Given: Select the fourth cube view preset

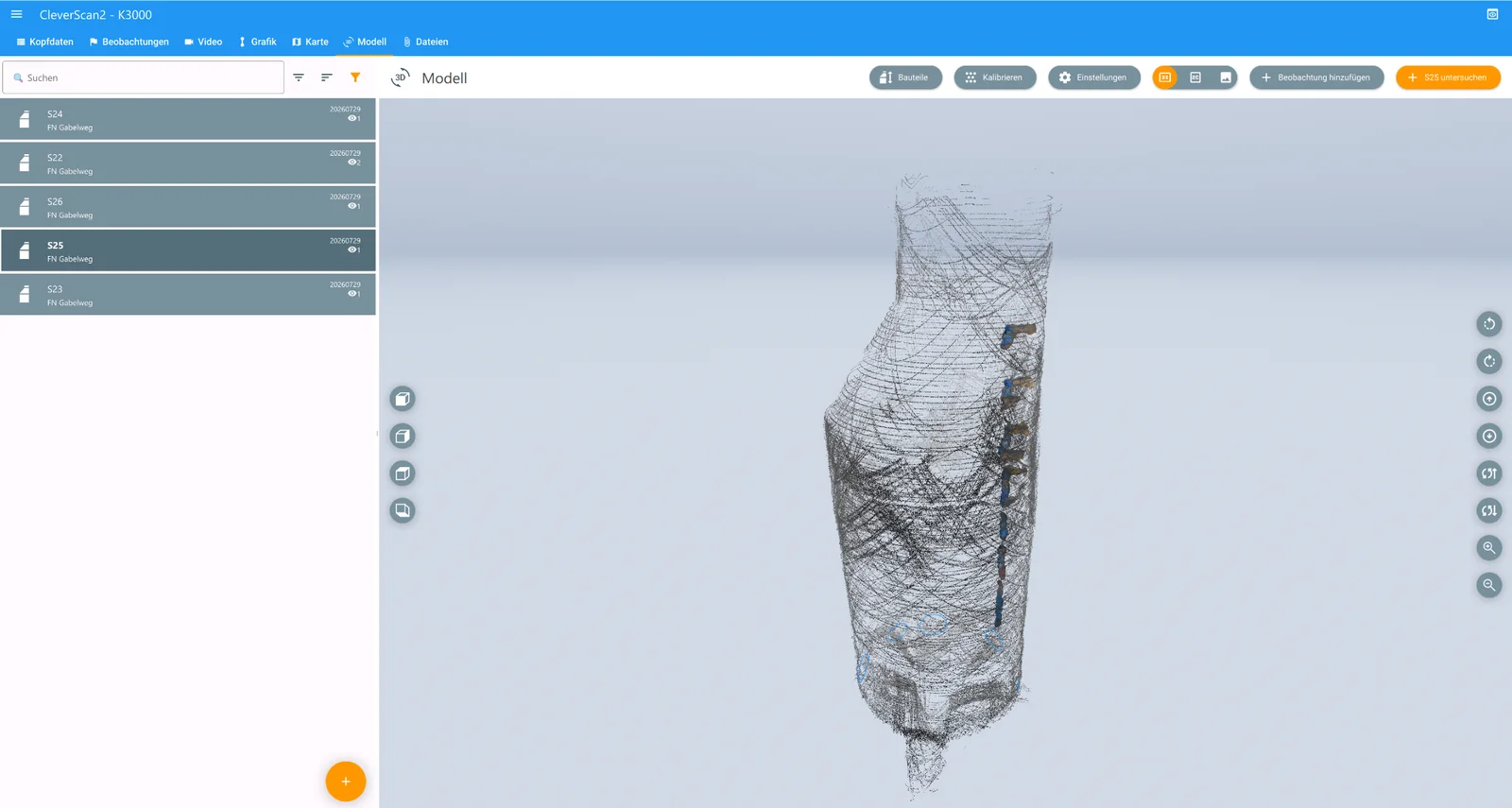Looking at the screenshot, I should [x=403, y=510].
